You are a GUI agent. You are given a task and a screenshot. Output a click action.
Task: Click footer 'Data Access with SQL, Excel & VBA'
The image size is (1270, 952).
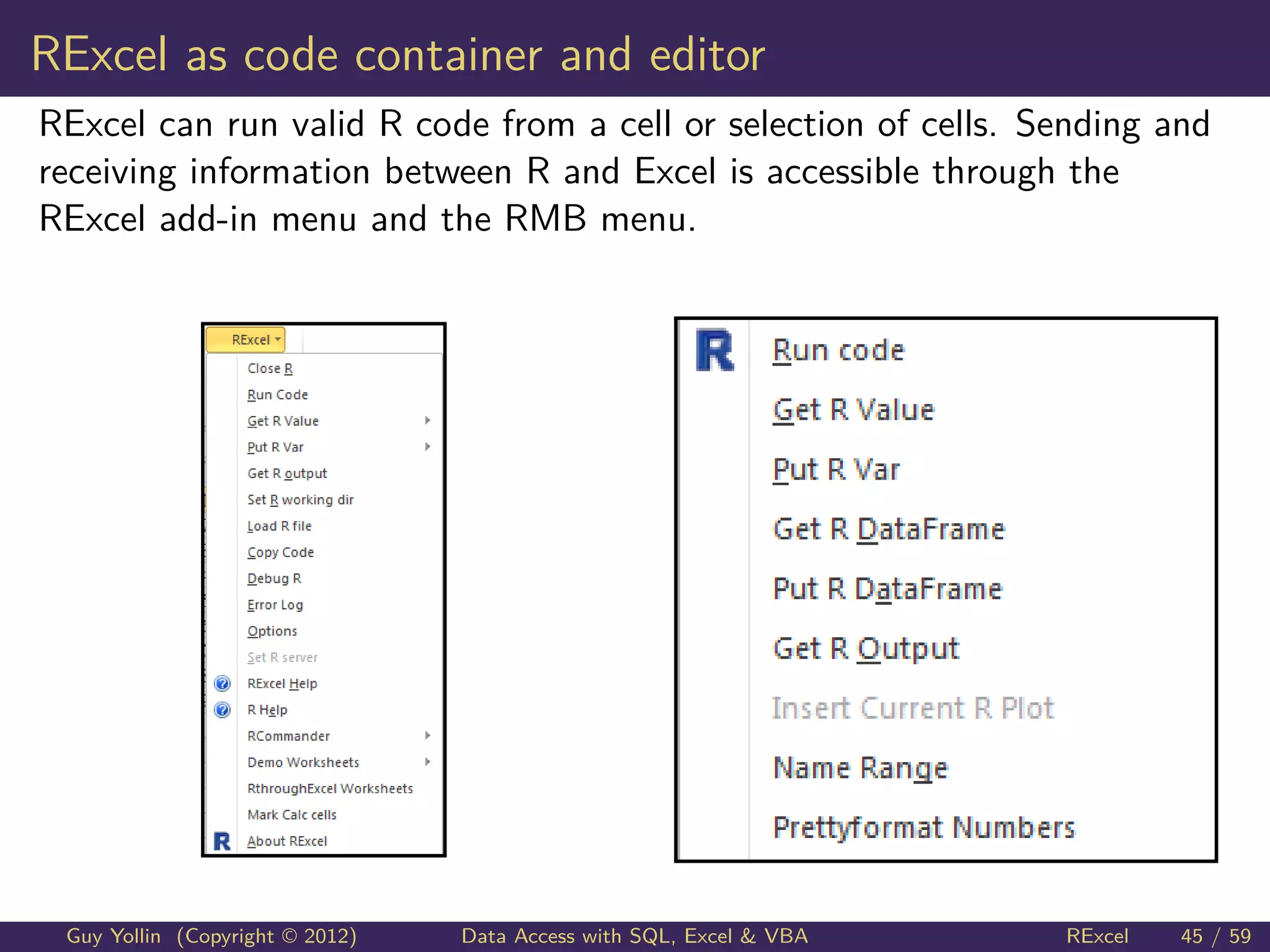pos(635,936)
